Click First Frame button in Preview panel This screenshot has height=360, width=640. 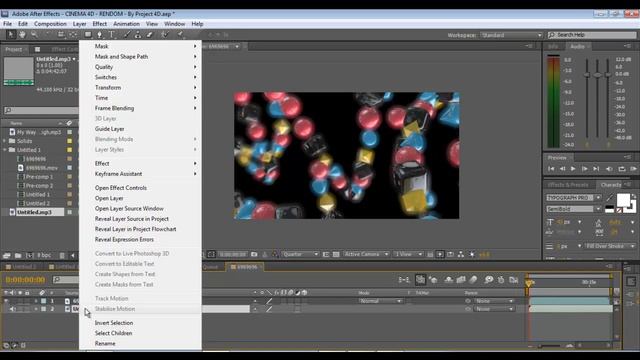pos(551,169)
